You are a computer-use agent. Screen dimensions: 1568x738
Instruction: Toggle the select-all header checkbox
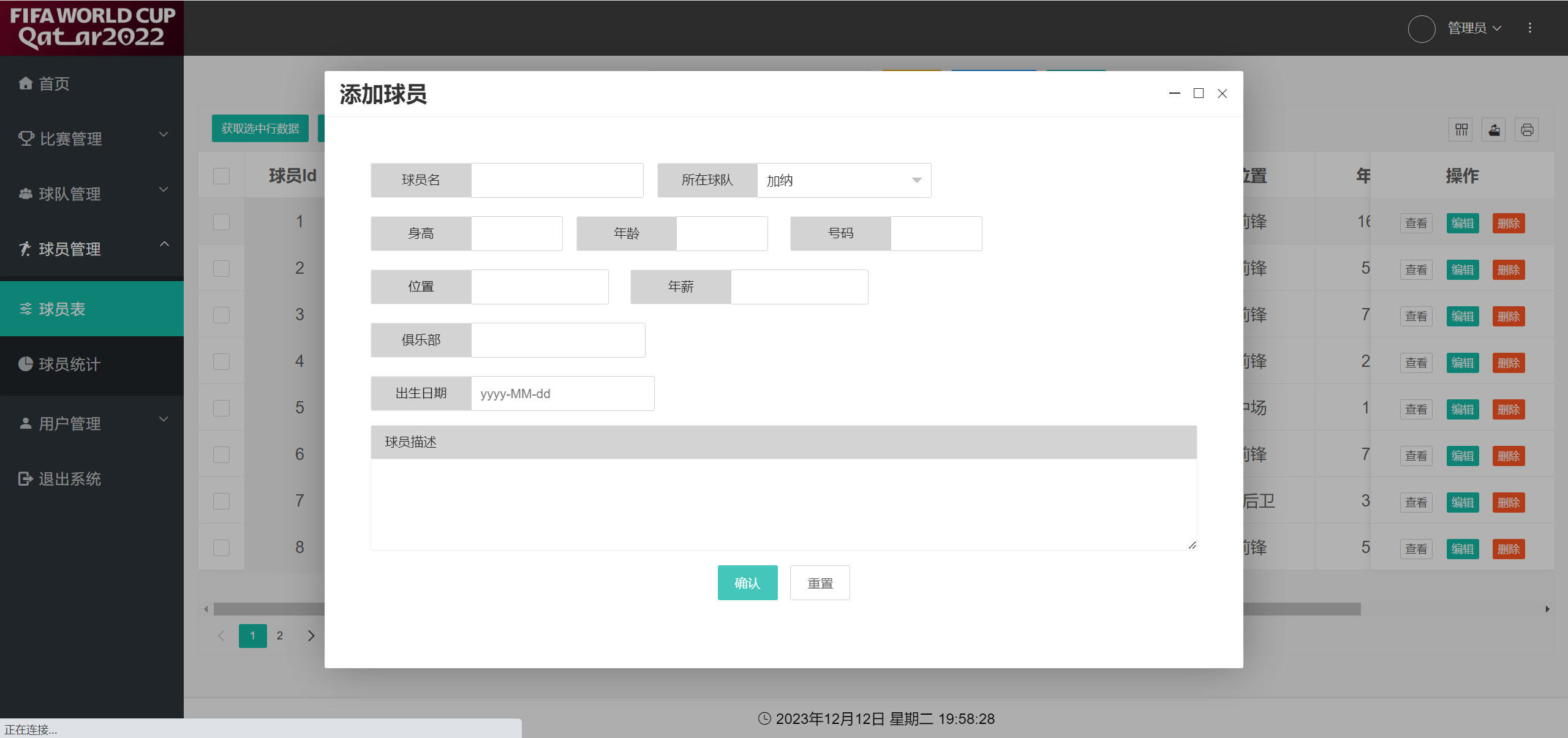tap(221, 176)
